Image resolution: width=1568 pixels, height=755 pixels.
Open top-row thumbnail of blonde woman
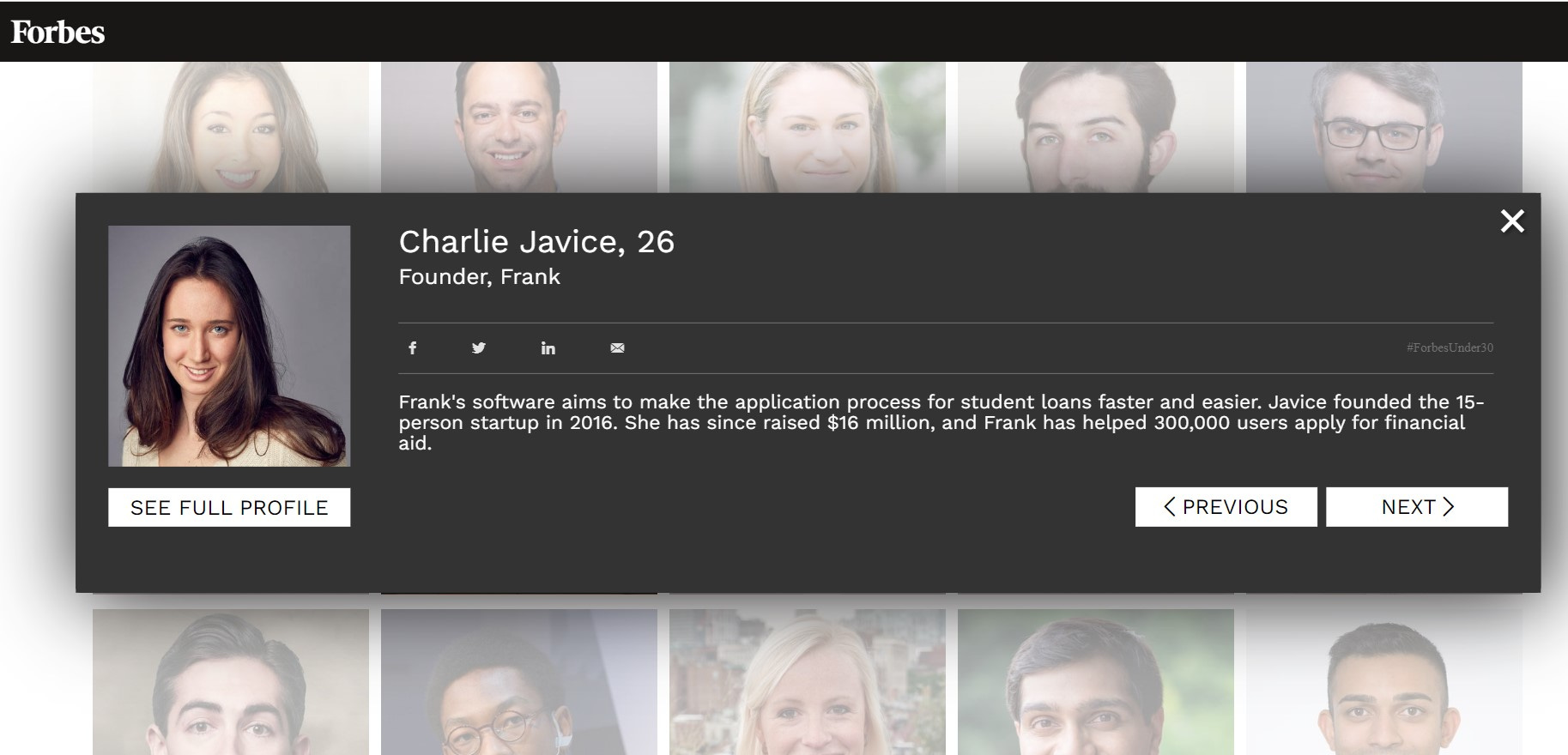[808, 127]
